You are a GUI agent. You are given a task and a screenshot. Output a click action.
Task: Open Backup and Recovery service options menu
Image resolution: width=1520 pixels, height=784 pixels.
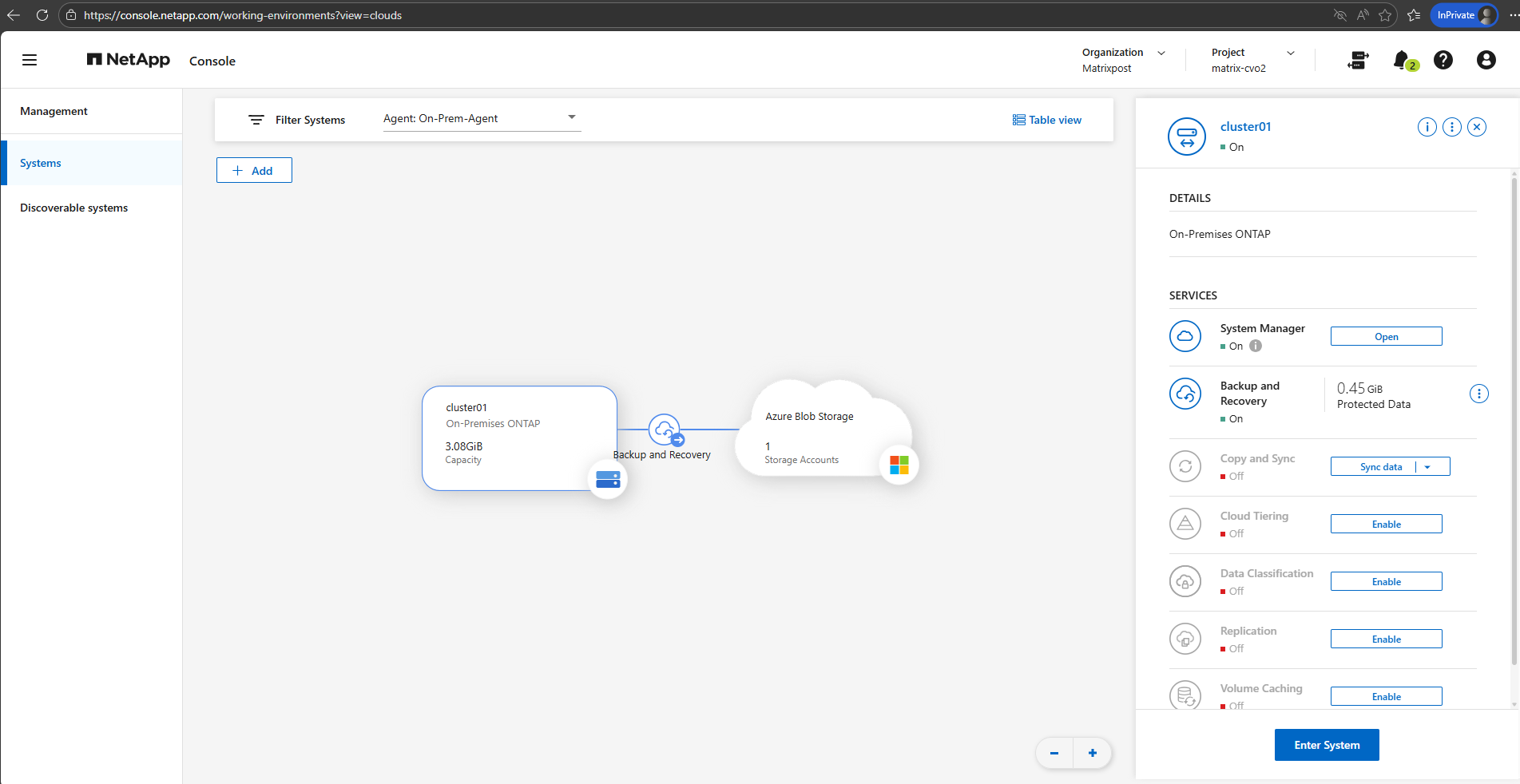point(1478,394)
